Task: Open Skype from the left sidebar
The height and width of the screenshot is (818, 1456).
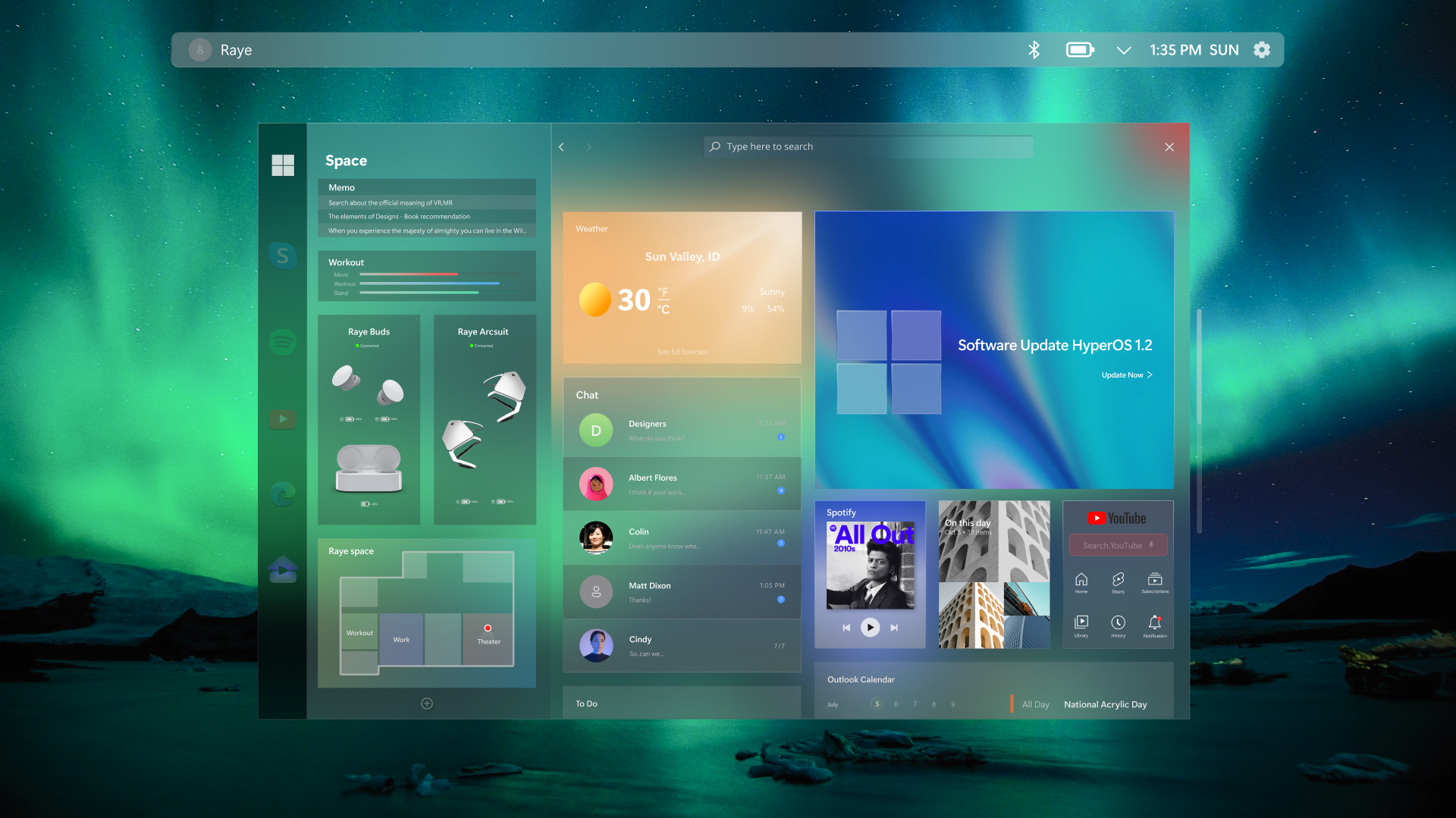Action: click(283, 255)
